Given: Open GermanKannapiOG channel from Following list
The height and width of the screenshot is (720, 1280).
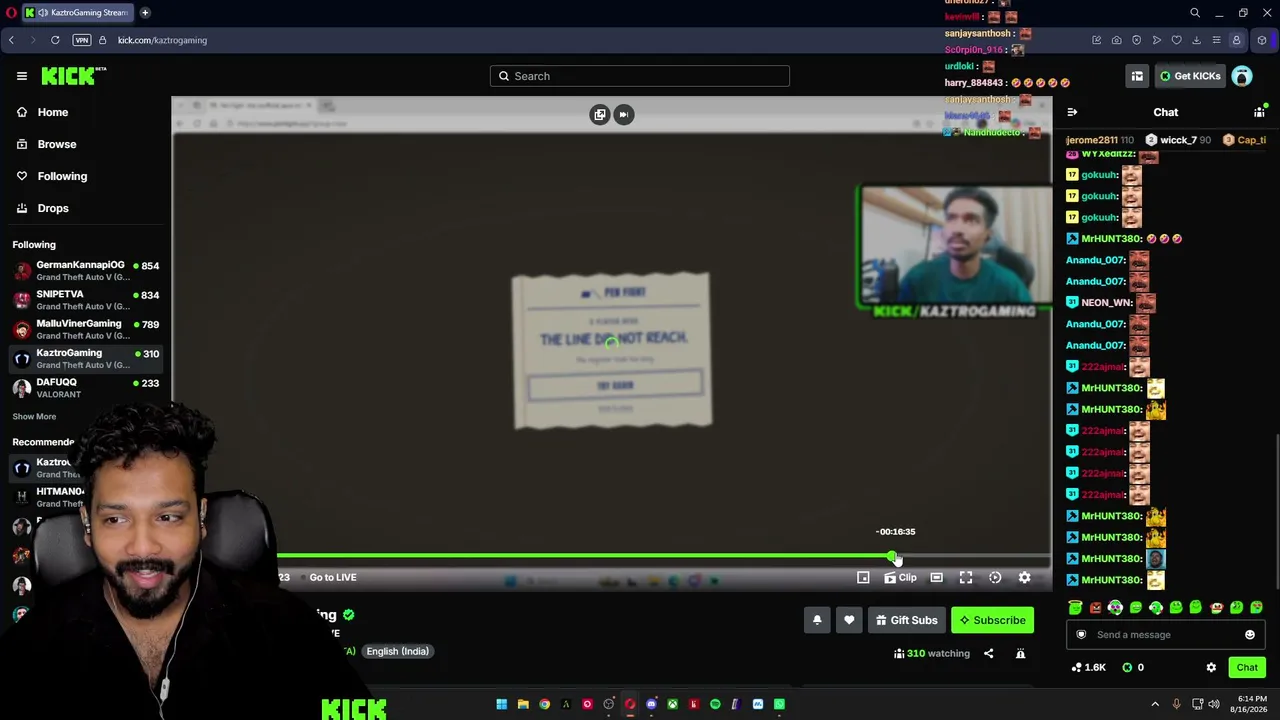Looking at the screenshot, I should tap(86, 271).
